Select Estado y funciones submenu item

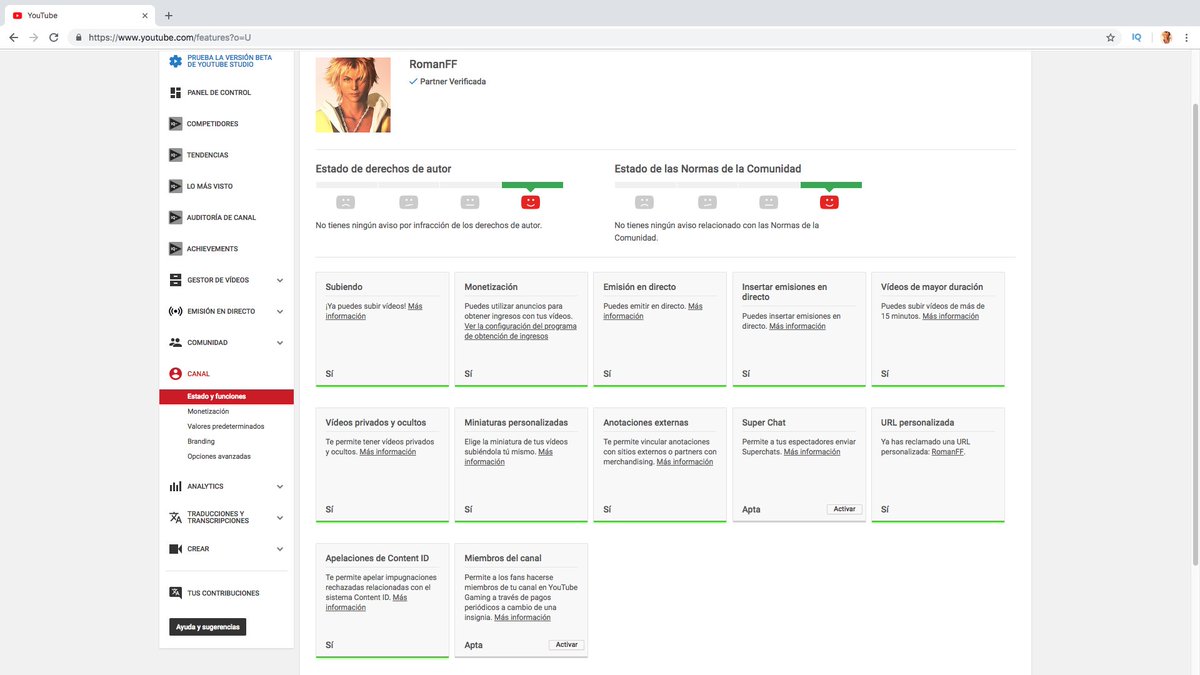tap(226, 397)
